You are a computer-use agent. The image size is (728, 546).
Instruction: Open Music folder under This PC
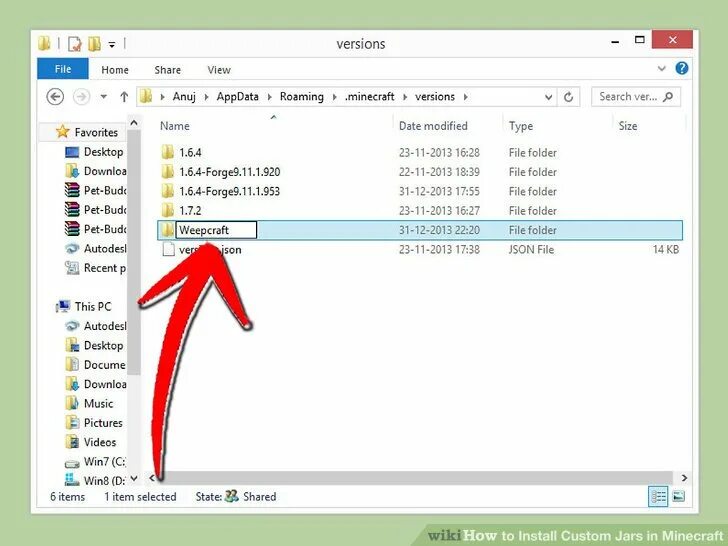pos(98,403)
